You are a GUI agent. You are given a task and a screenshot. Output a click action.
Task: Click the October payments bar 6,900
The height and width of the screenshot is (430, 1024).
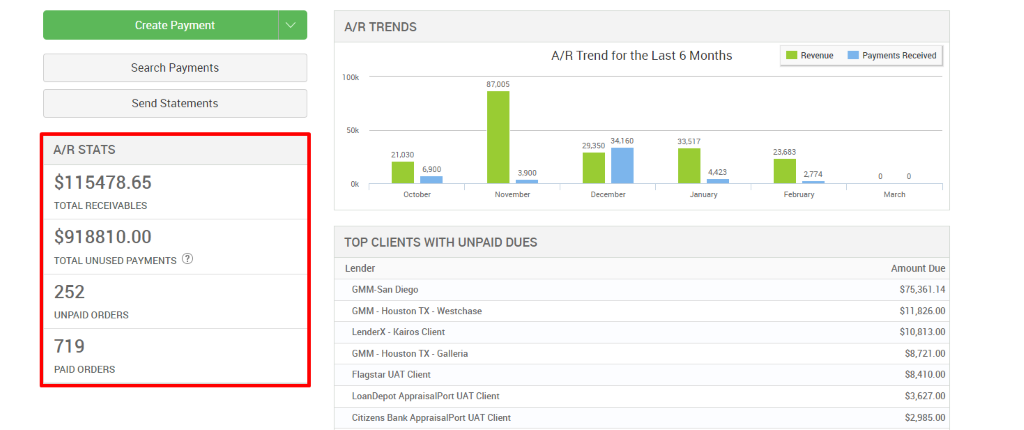(431, 180)
